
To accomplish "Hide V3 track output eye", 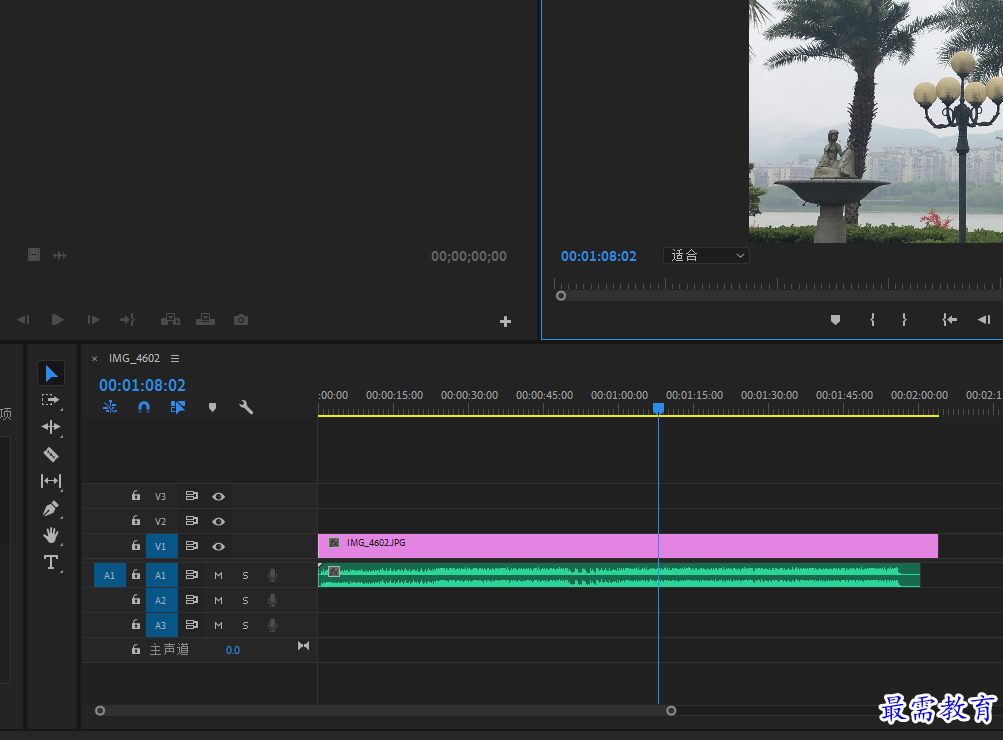I will click(218, 496).
